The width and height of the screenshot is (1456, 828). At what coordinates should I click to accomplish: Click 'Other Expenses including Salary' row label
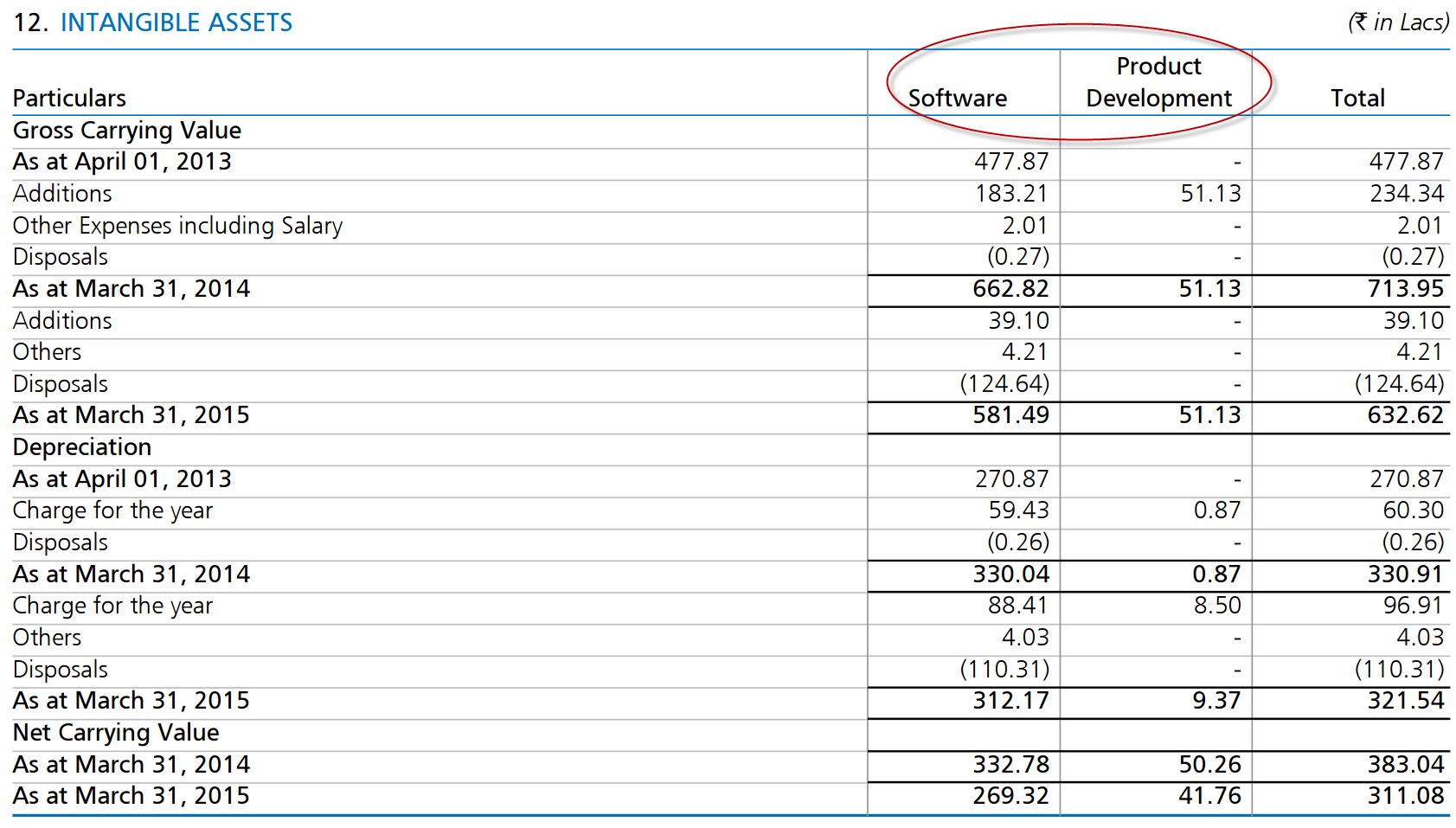point(177,226)
